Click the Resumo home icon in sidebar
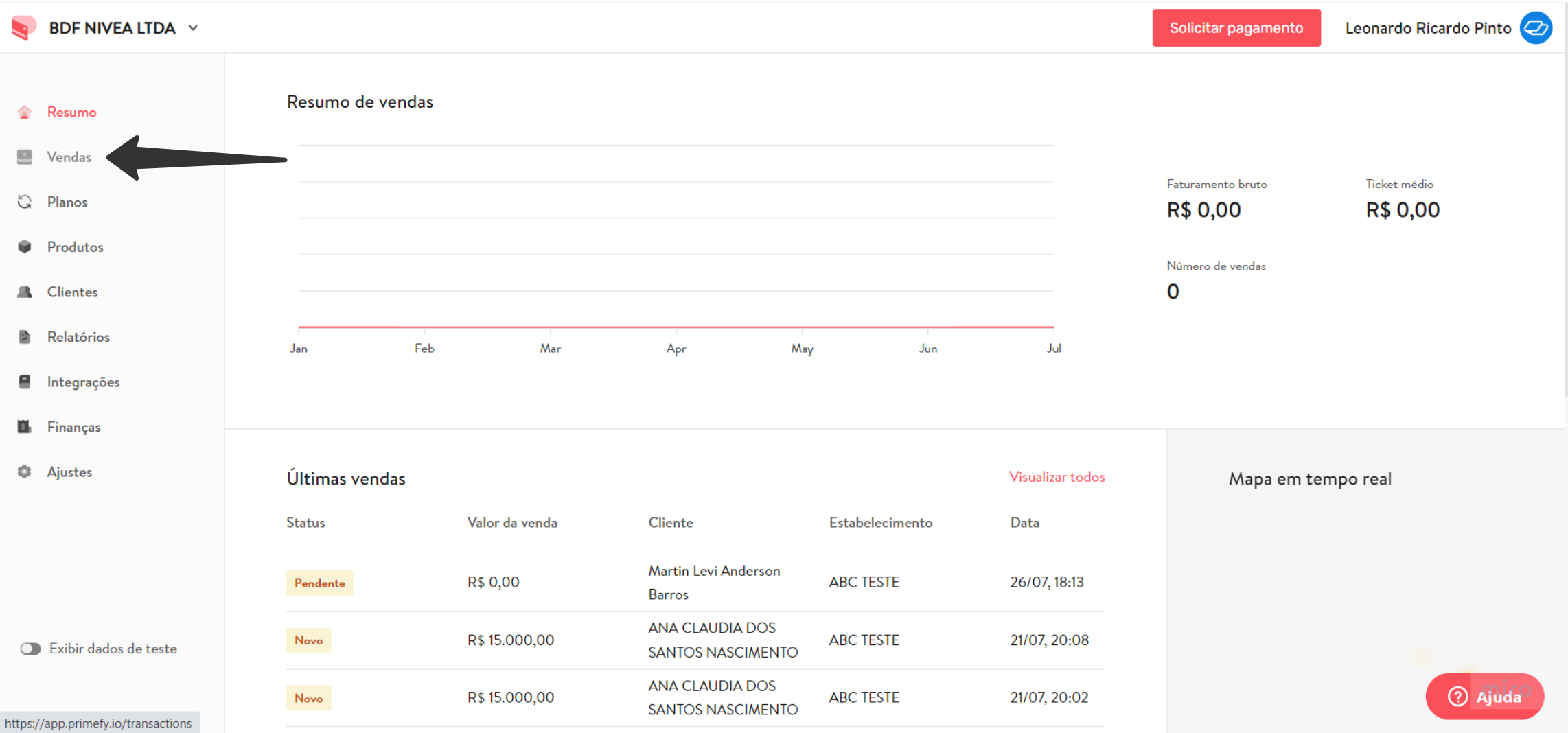1568x733 pixels. pos(25,112)
